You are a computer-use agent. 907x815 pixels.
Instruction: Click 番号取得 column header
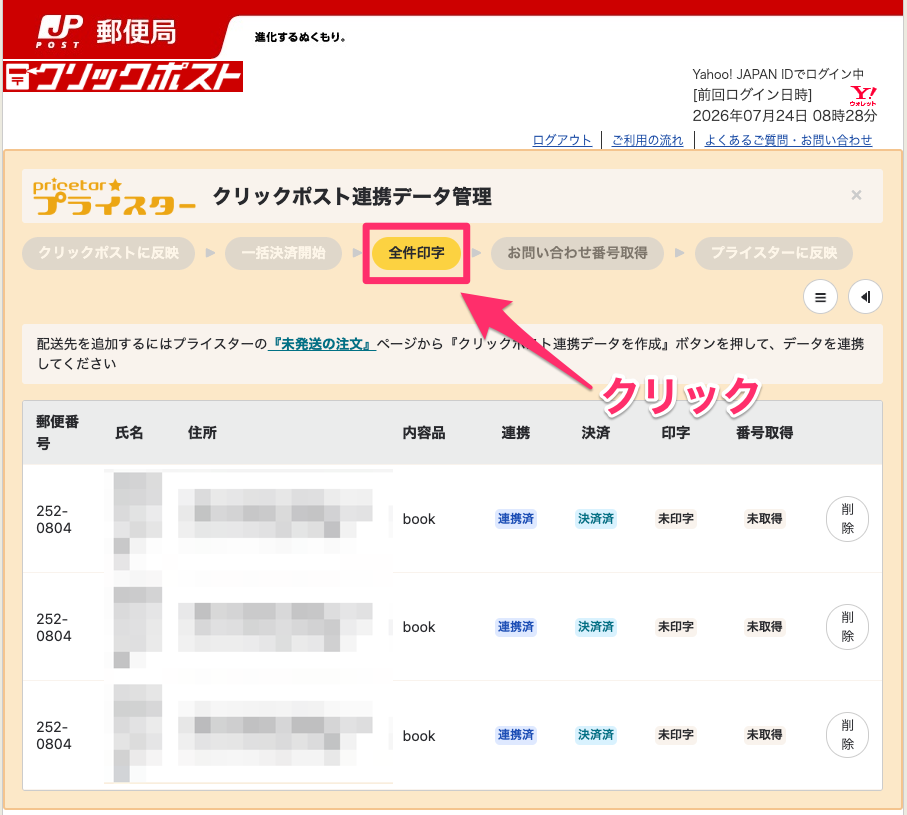tap(764, 433)
